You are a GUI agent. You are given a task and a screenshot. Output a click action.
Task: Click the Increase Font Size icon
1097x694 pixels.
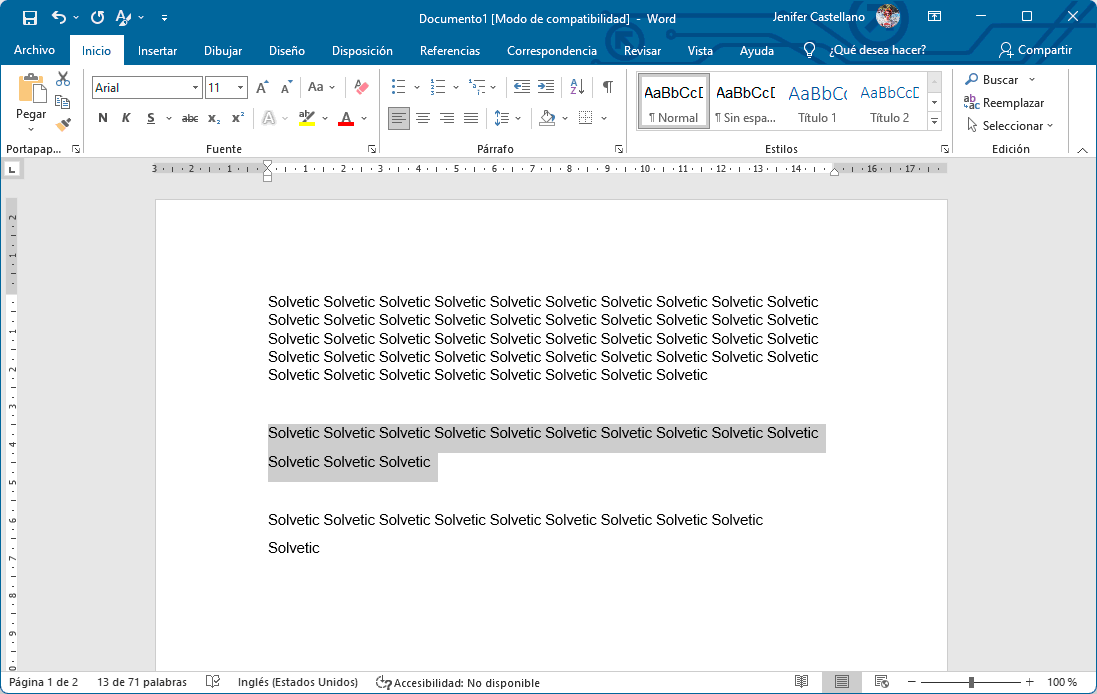[x=261, y=88]
